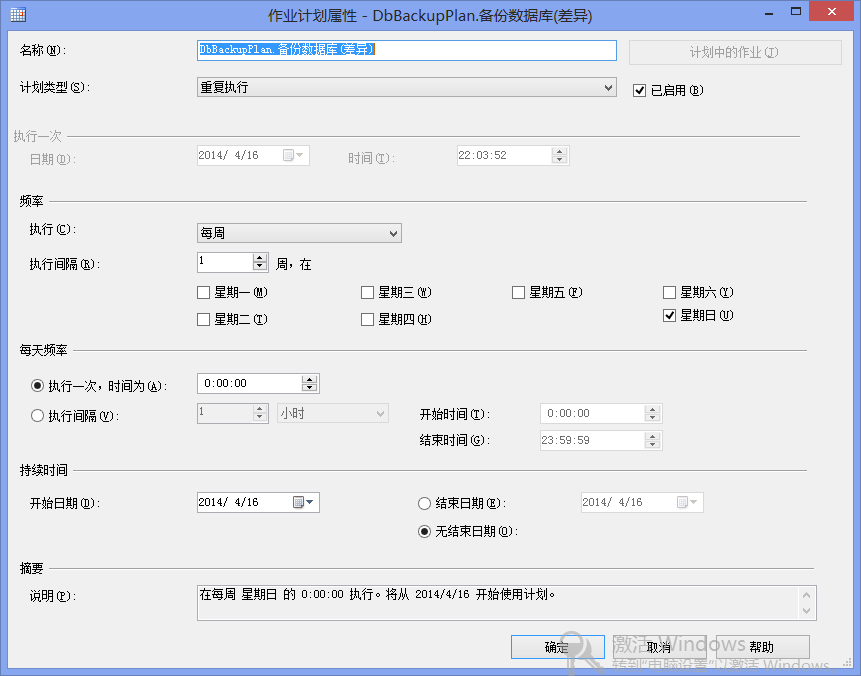Click into the 名称 text field
Image resolution: width=861 pixels, height=676 pixels.
click(x=406, y=50)
